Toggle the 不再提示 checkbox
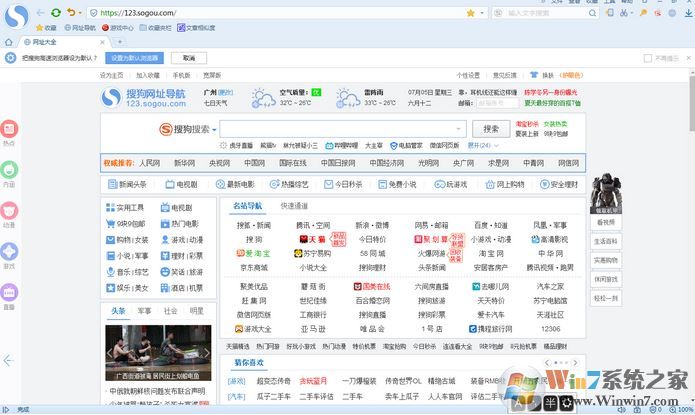This screenshot has width=695, height=415. pyautogui.click(x=649, y=58)
